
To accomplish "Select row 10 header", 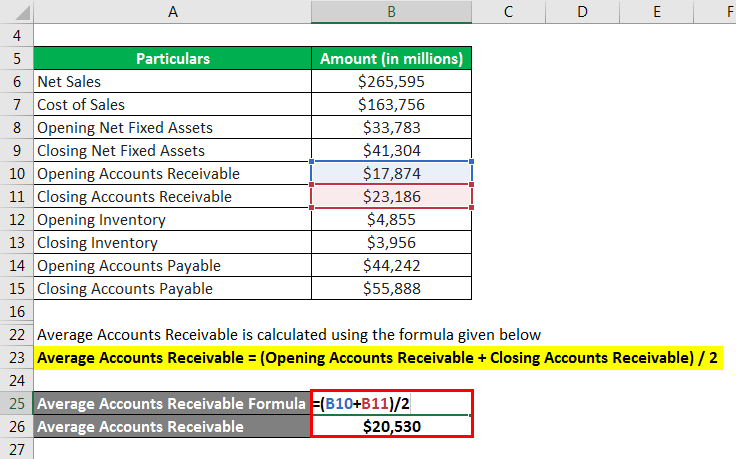I will 17,173.
